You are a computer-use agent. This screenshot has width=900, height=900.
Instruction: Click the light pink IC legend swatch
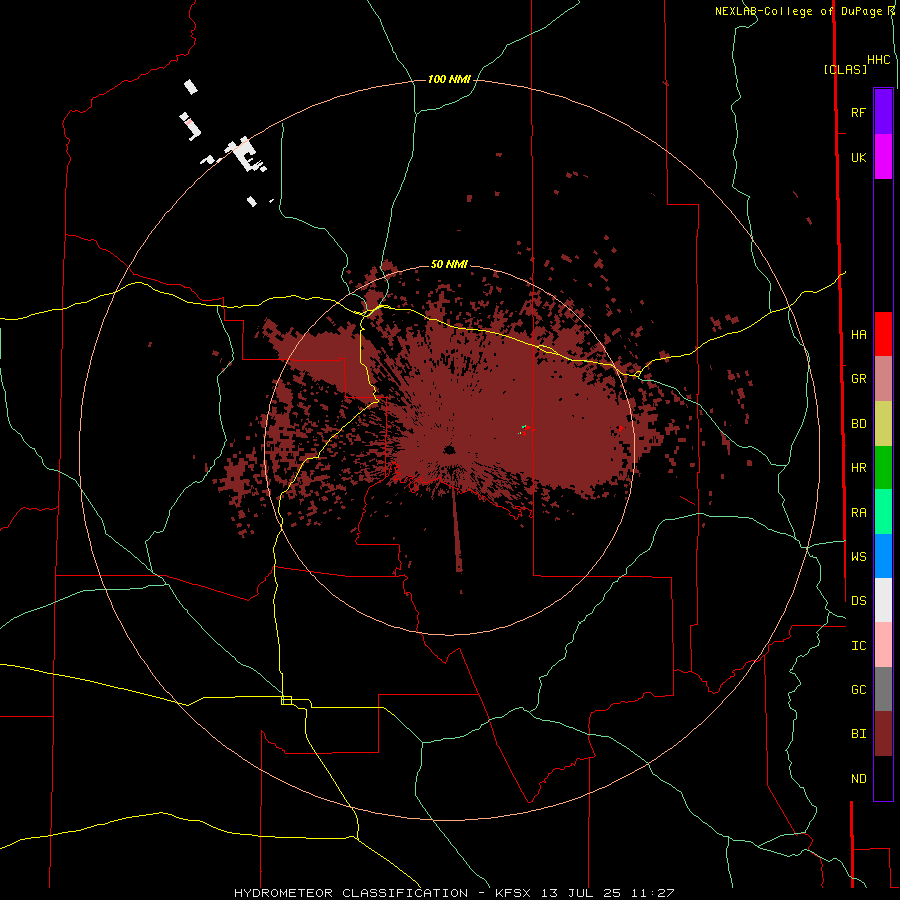point(883,645)
